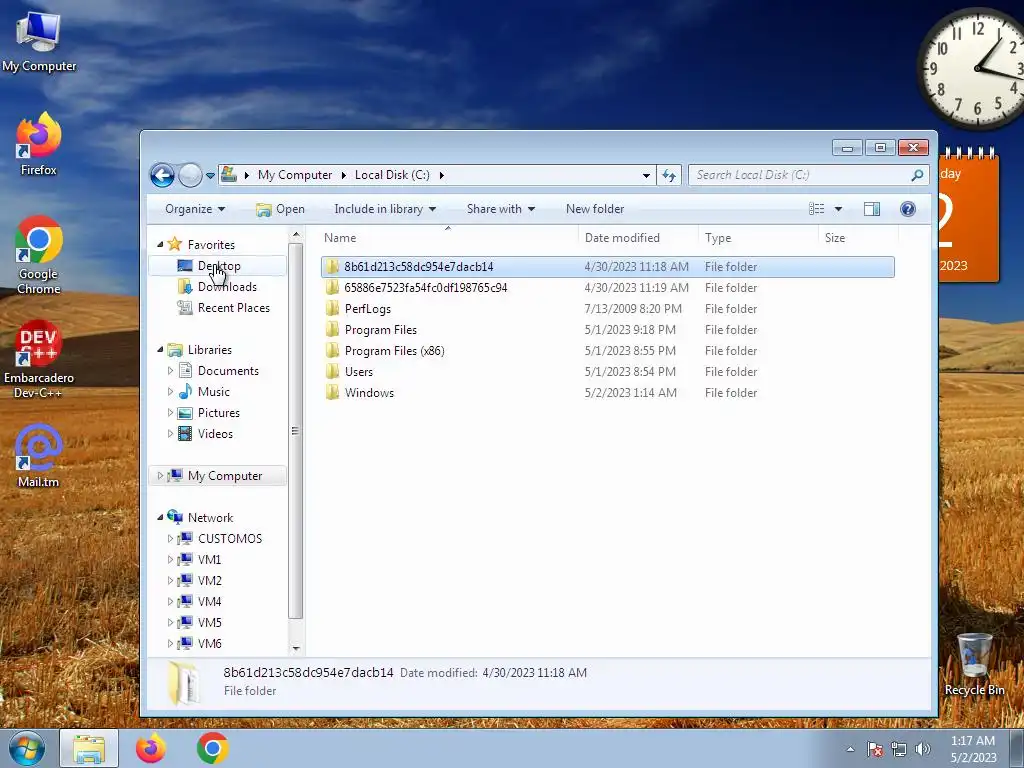Select folder 65886e7523fa54fc0df198765c94
This screenshot has height=768, width=1024.
[607, 287]
